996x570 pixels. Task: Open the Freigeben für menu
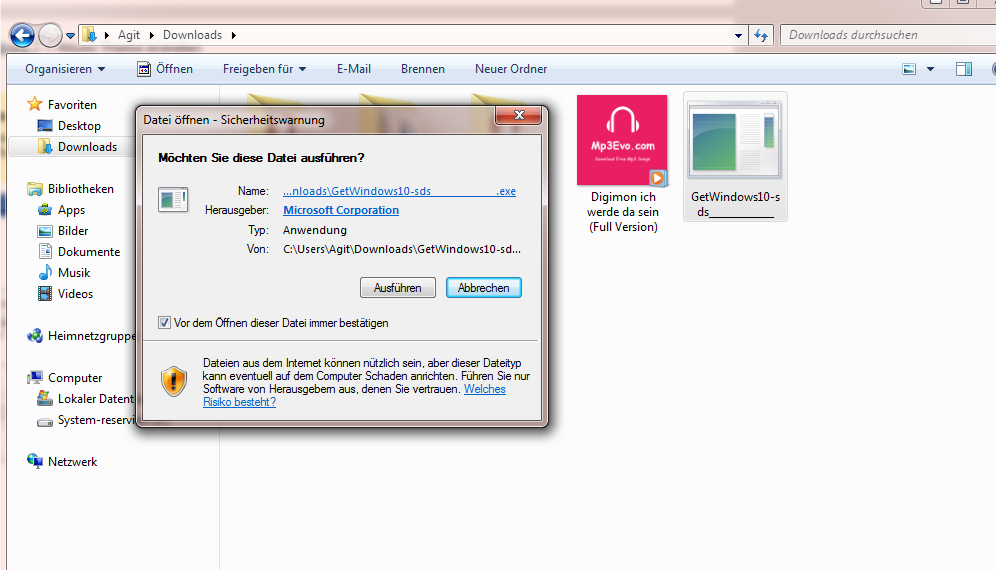coord(264,69)
